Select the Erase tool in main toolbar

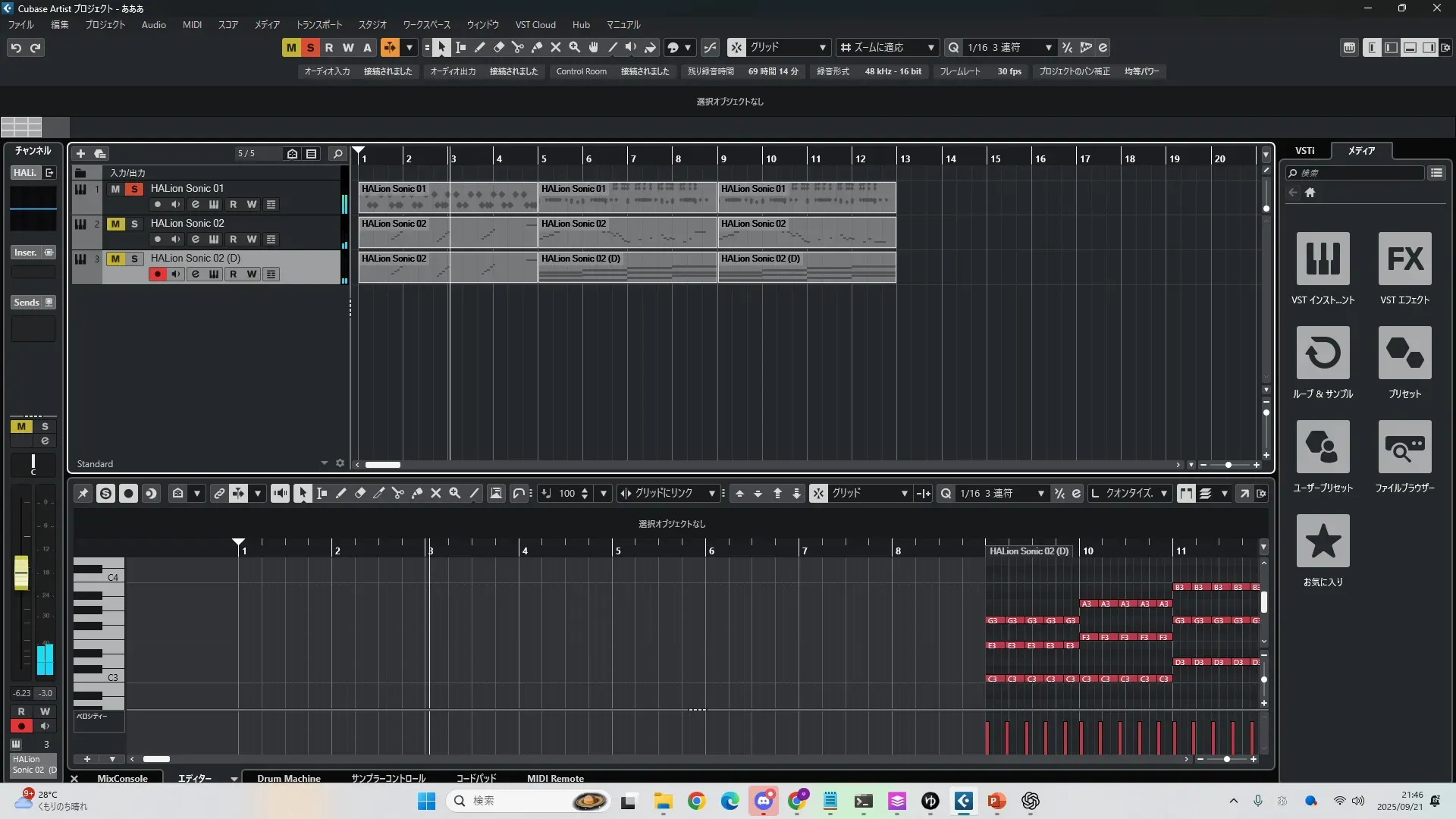(x=499, y=47)
